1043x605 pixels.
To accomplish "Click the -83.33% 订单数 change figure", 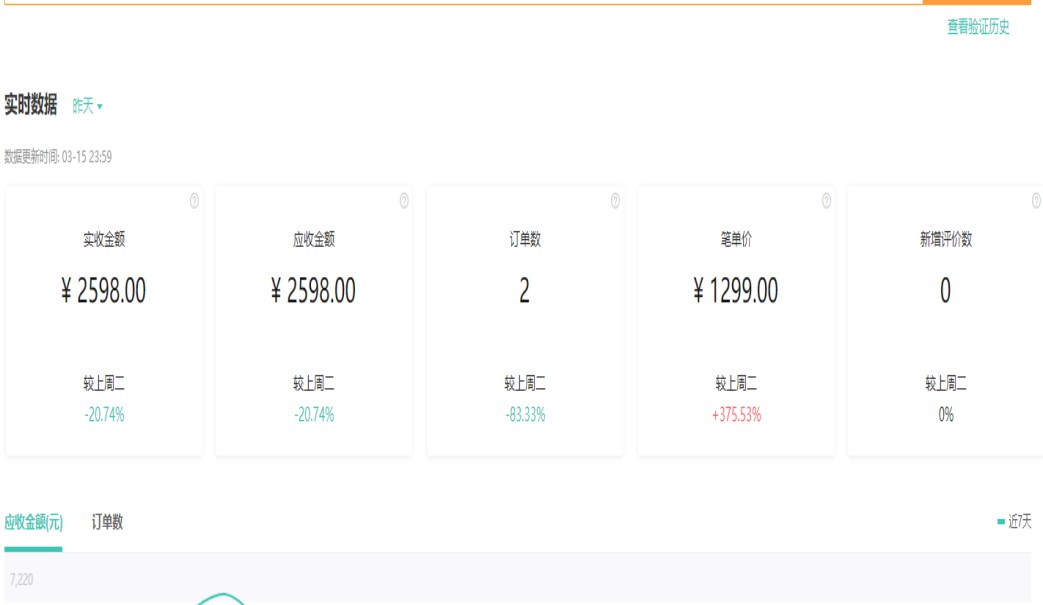I will click(525, 415).
